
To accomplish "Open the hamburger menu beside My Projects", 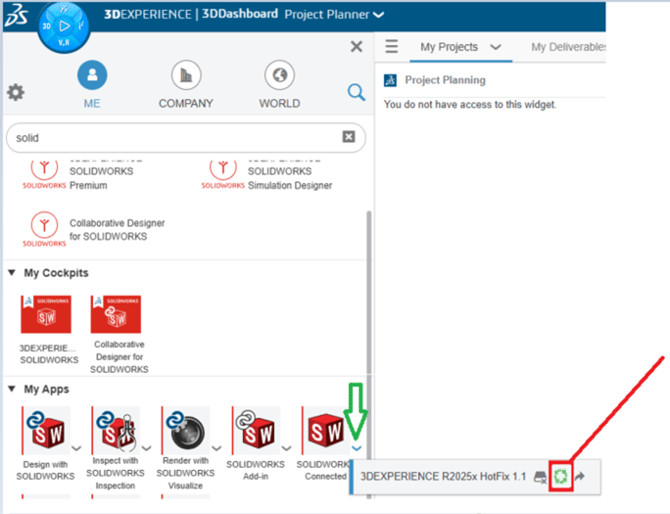I will (392, 46).
